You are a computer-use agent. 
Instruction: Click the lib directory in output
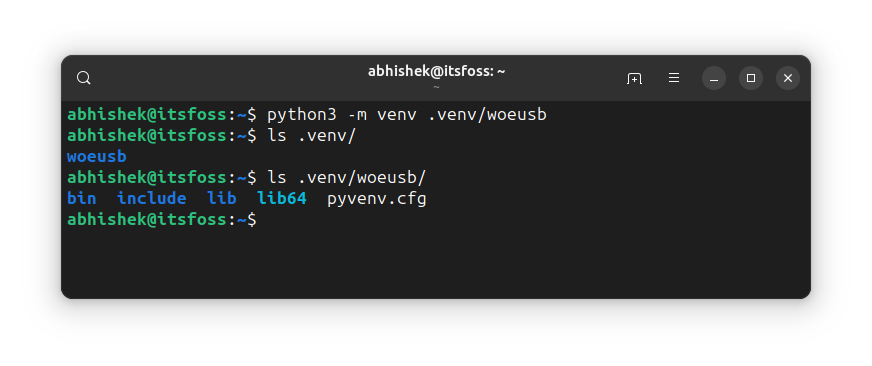point(222,199)
